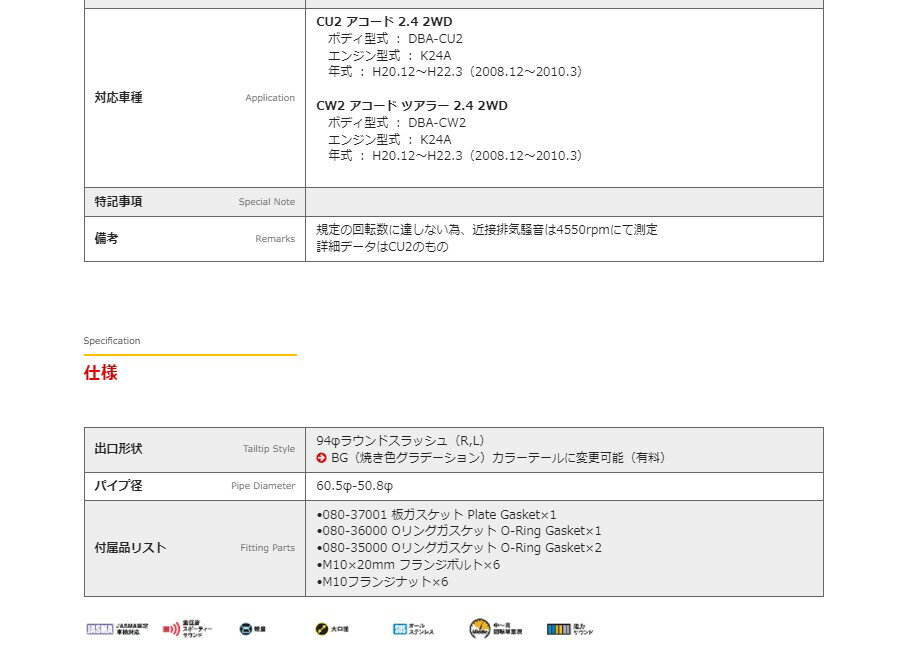Click the 080-37001 Plate Gasket list entry
Image resolution: width=904 pixels, height=663 pixels.
(x=437, y=514)
